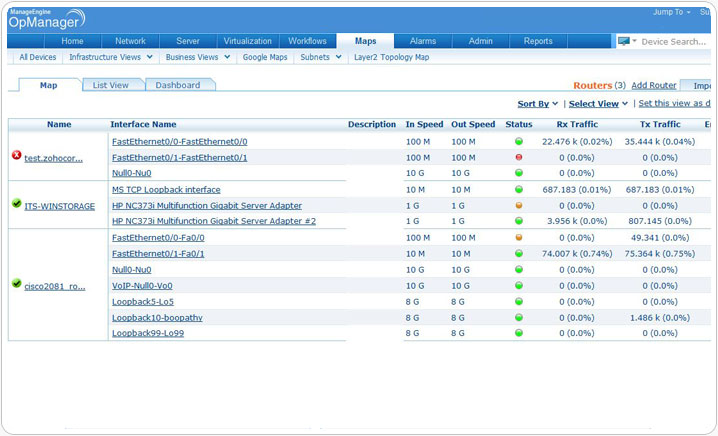718x436 pixels.
Task: Click Tx value 35.444 k (0.04%)
Action: coord(660,142)
